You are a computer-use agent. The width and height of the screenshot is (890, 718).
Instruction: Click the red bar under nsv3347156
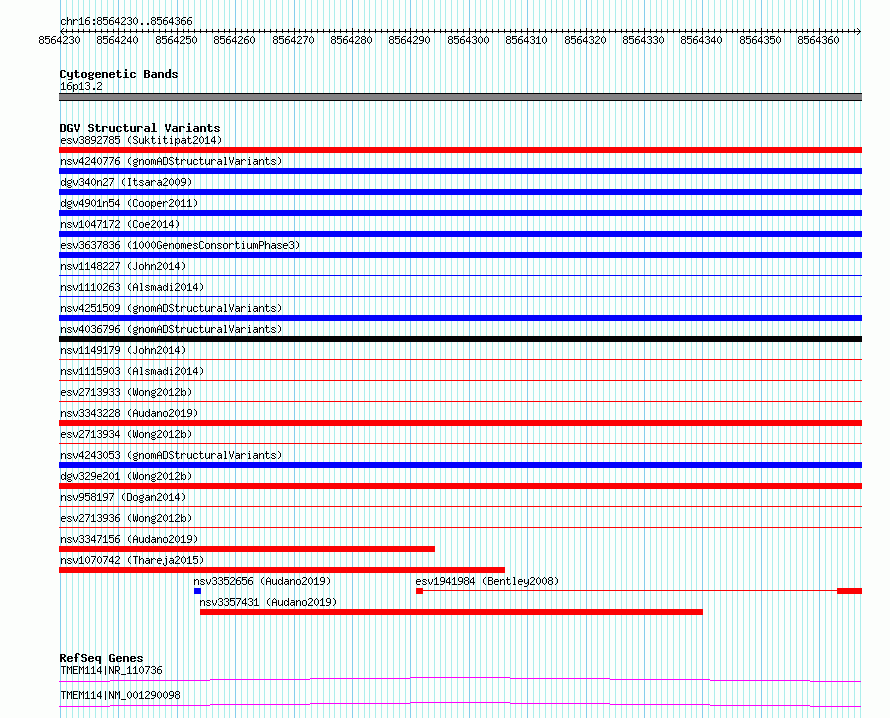(x=247, y=549)
